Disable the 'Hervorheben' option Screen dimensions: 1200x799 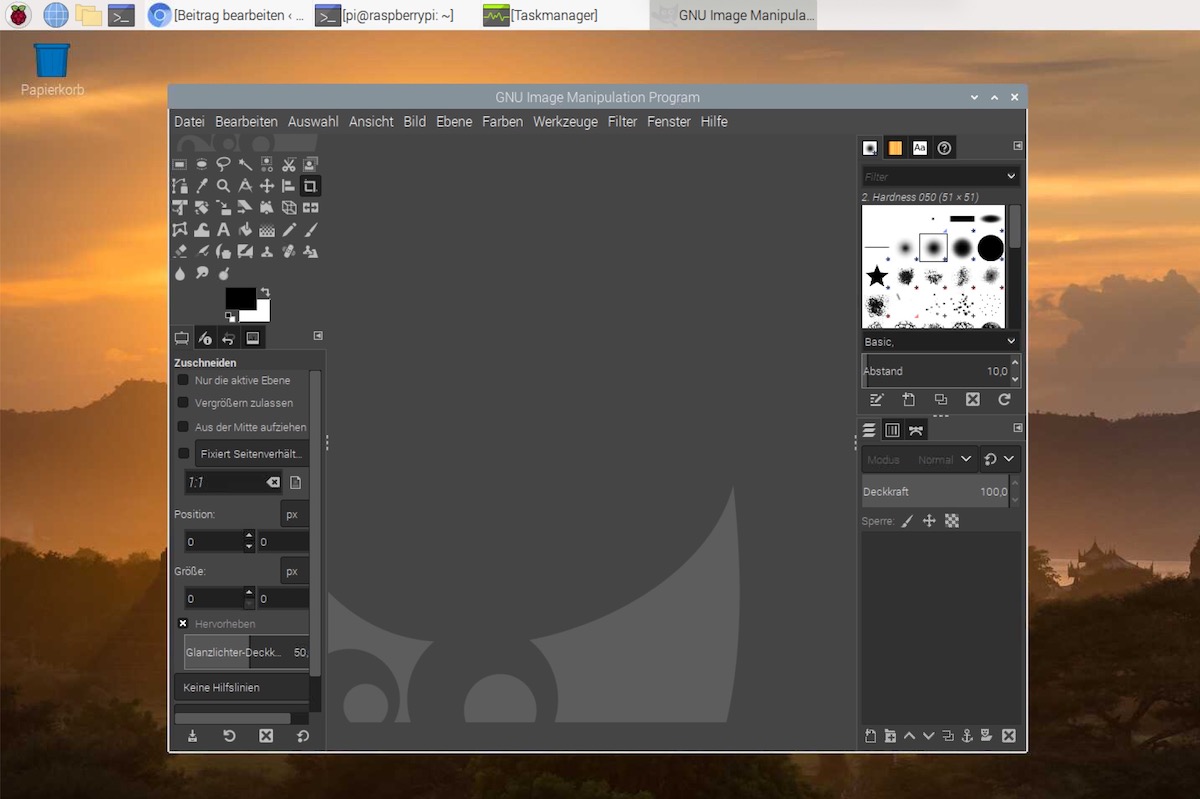pyautogui.click(x=182, y=622)
